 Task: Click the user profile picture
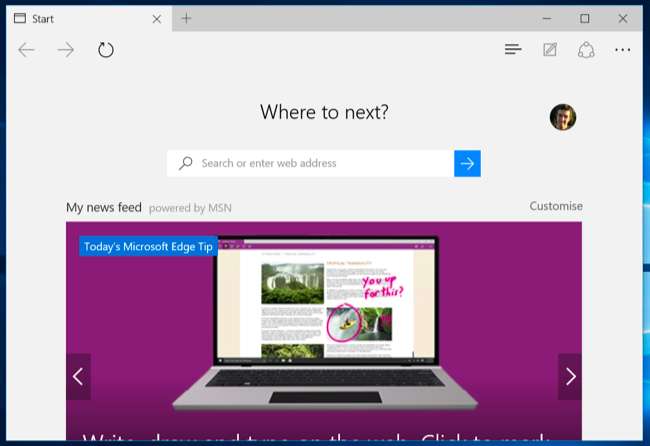click(563, 117)
